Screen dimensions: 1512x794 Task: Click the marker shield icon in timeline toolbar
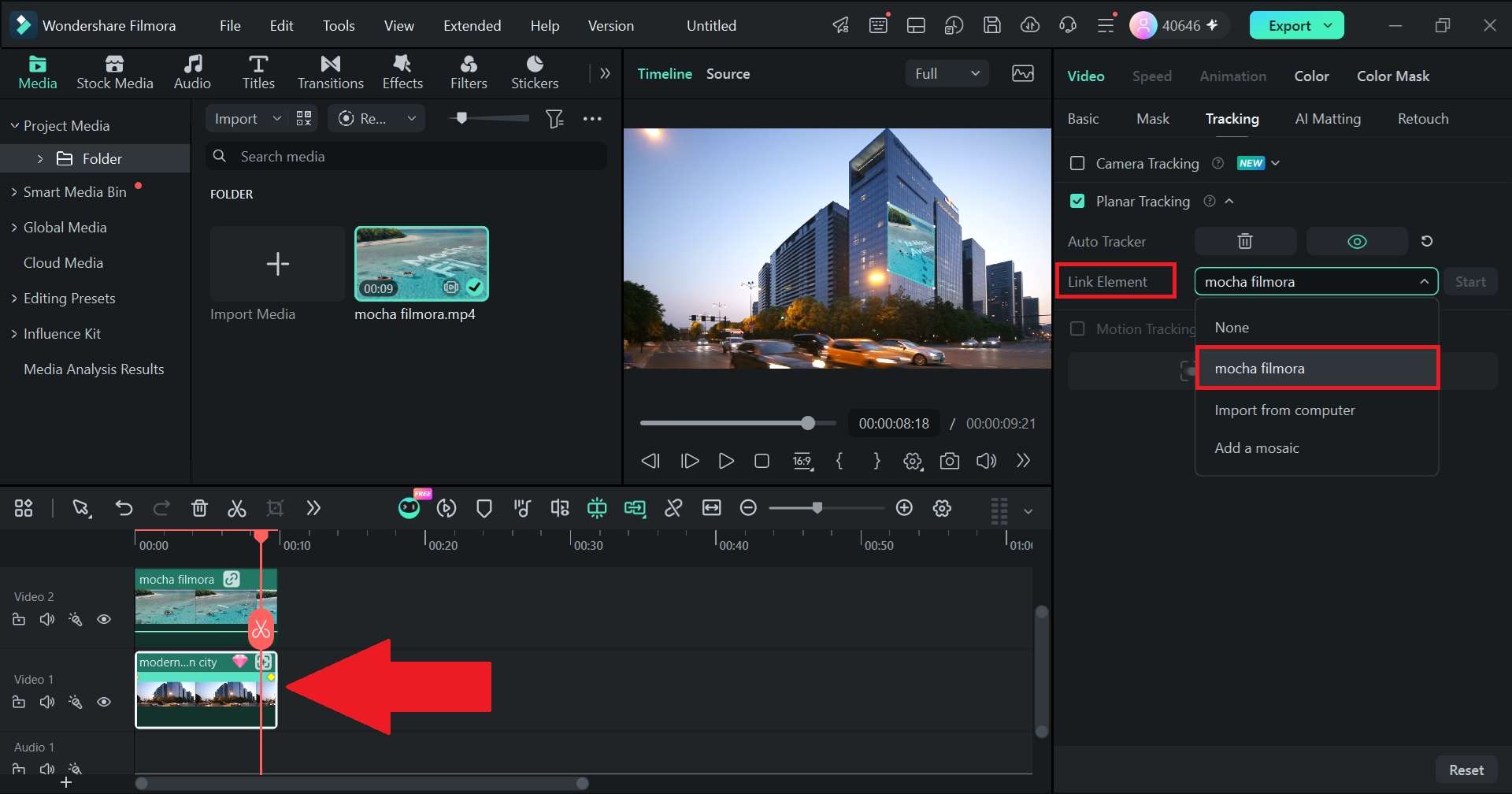[484, 509]
